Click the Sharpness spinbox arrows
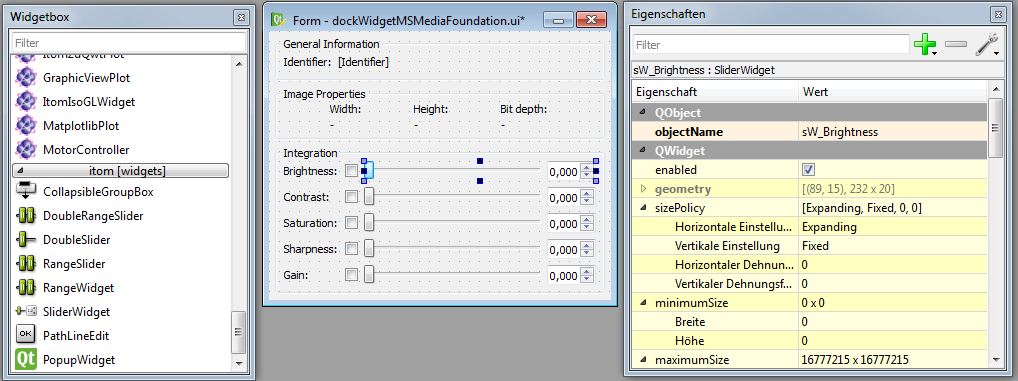 click(587, 249)
